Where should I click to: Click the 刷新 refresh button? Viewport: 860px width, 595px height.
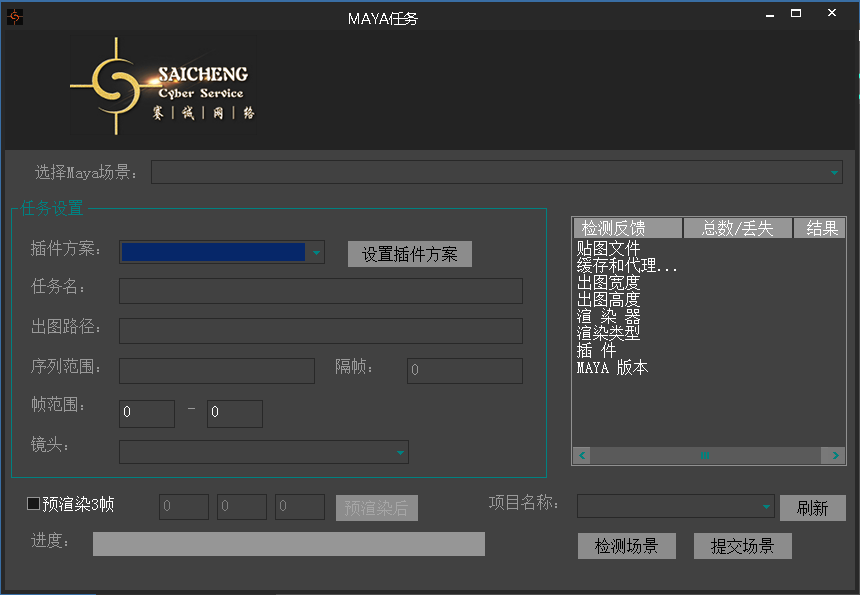pyautogui.click(x=812, y=507)
